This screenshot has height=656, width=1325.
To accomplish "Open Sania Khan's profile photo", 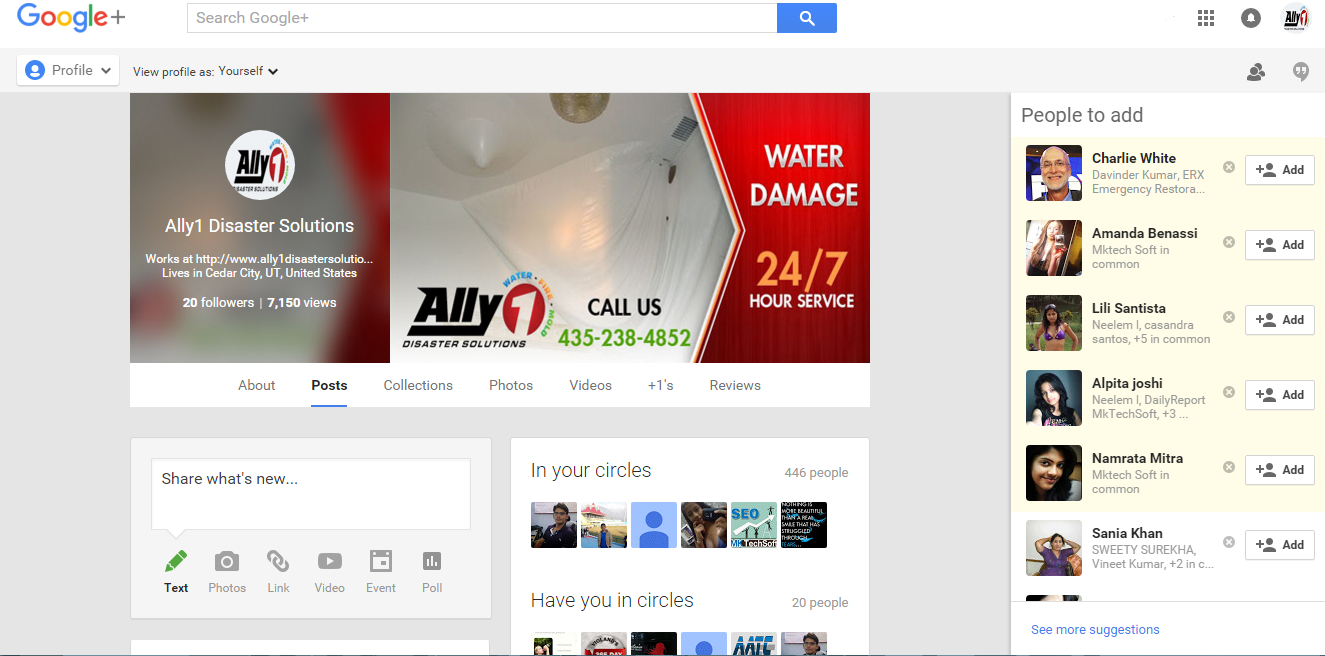I will (x=1054, y=548).
